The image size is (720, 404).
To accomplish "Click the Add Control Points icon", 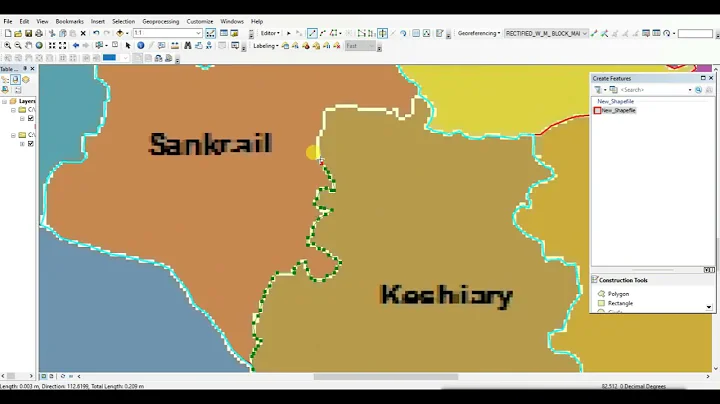I will click(x=594, y=34).
